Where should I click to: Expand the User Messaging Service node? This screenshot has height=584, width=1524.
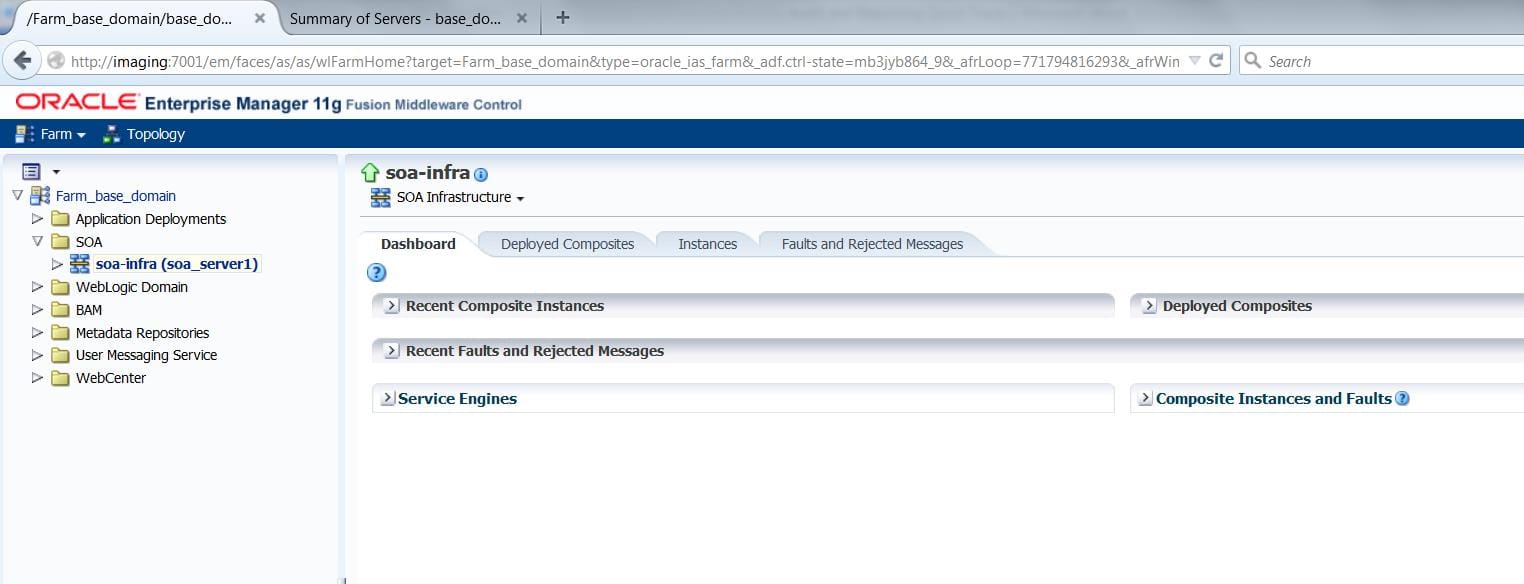tap(37, 355)
